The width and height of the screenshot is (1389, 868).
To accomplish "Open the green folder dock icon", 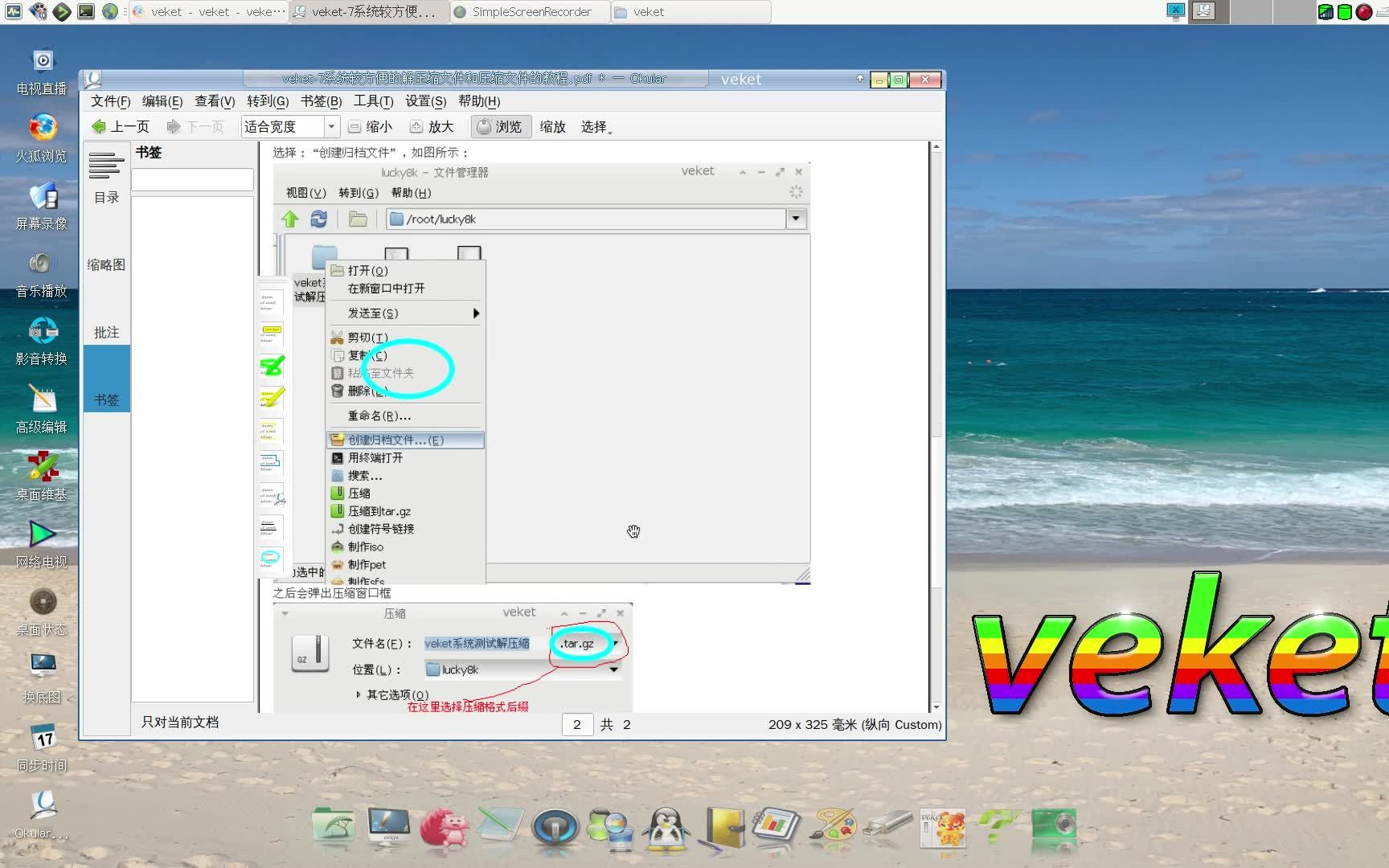I will tap(333, 826).
